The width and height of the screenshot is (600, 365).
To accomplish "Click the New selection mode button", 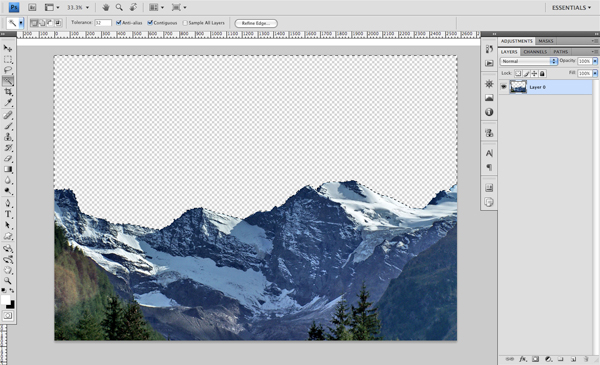I will point(34,23).
